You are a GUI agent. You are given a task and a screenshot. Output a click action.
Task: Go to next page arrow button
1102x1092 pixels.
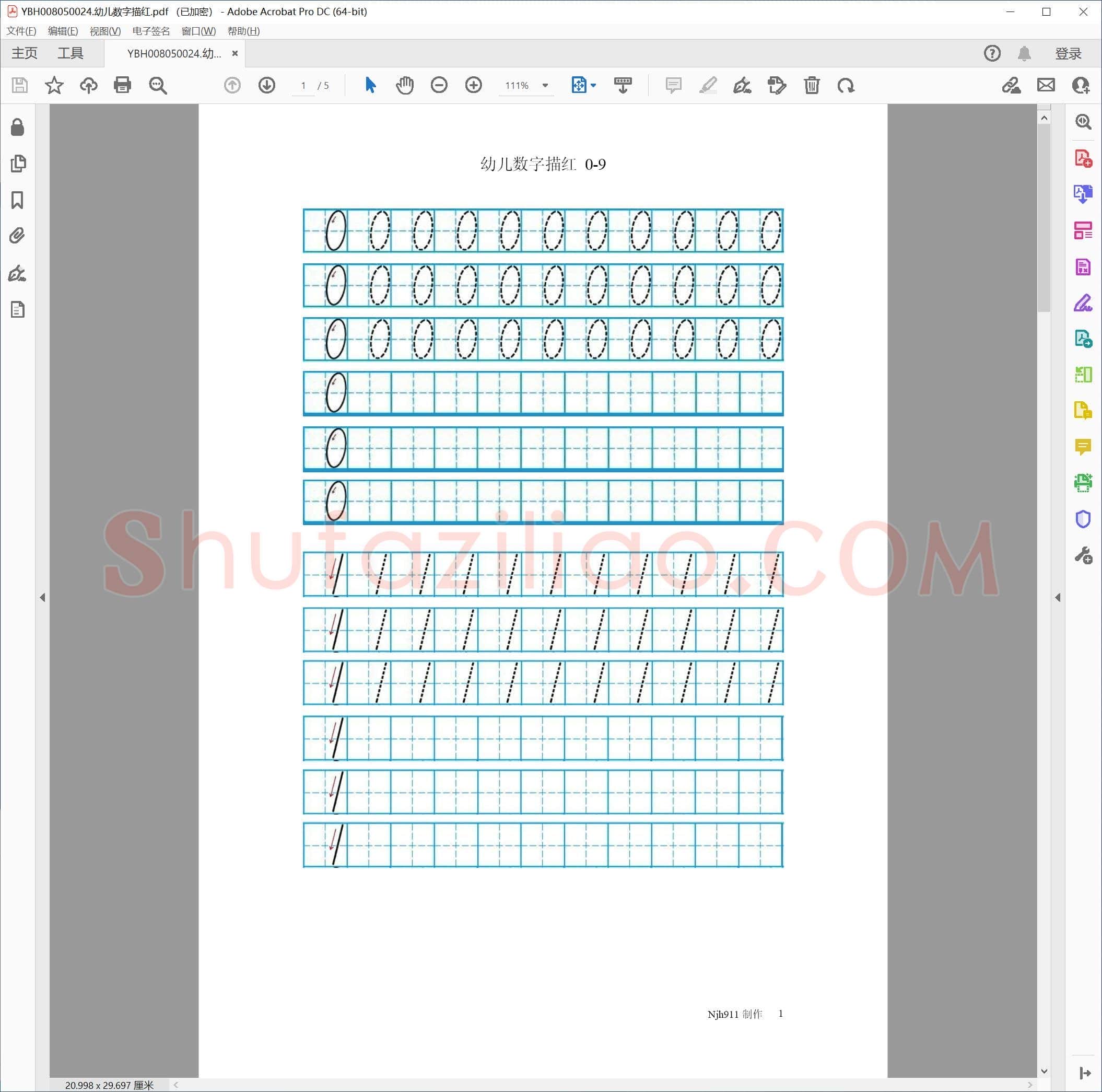point(267,86)
